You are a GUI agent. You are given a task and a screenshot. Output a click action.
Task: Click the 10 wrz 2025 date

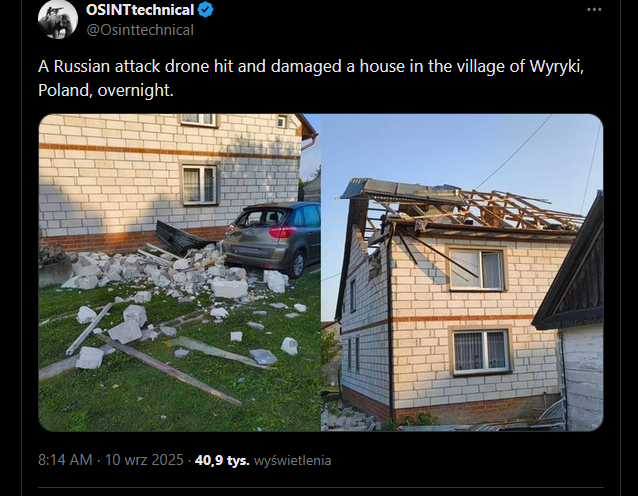144,460
